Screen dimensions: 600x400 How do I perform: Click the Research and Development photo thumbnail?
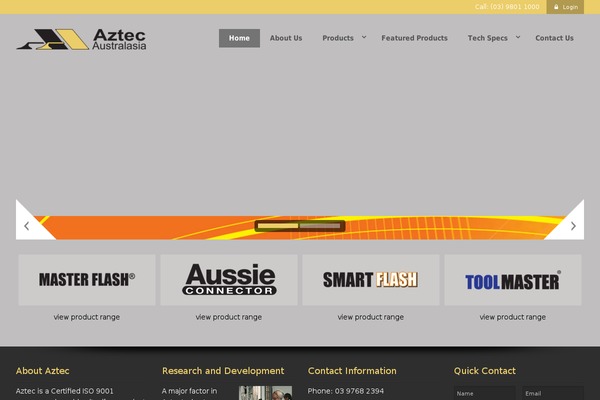(x=266, y=393)
